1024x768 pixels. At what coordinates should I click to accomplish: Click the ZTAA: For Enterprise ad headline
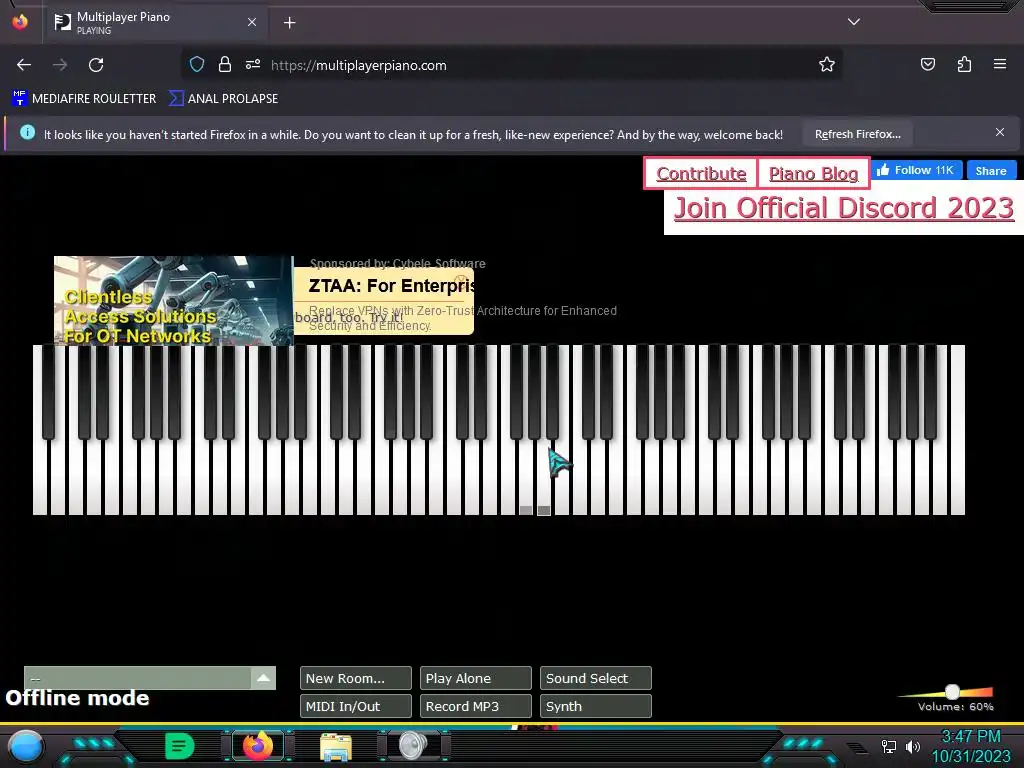point(391,286)
